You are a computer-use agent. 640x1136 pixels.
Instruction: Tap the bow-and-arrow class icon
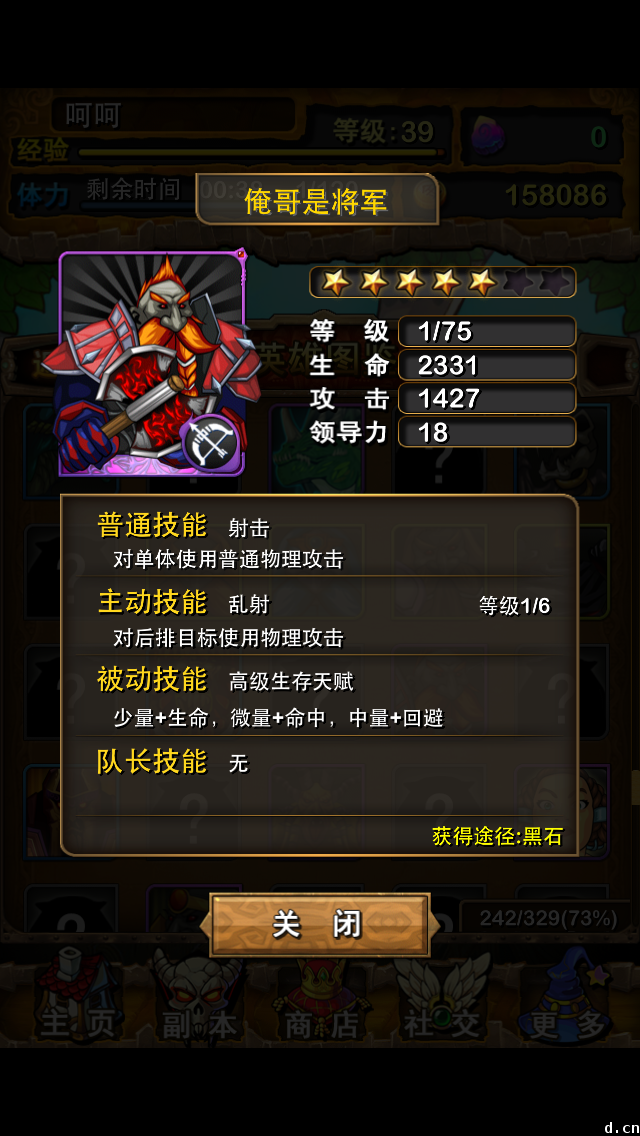pos(212,443)
